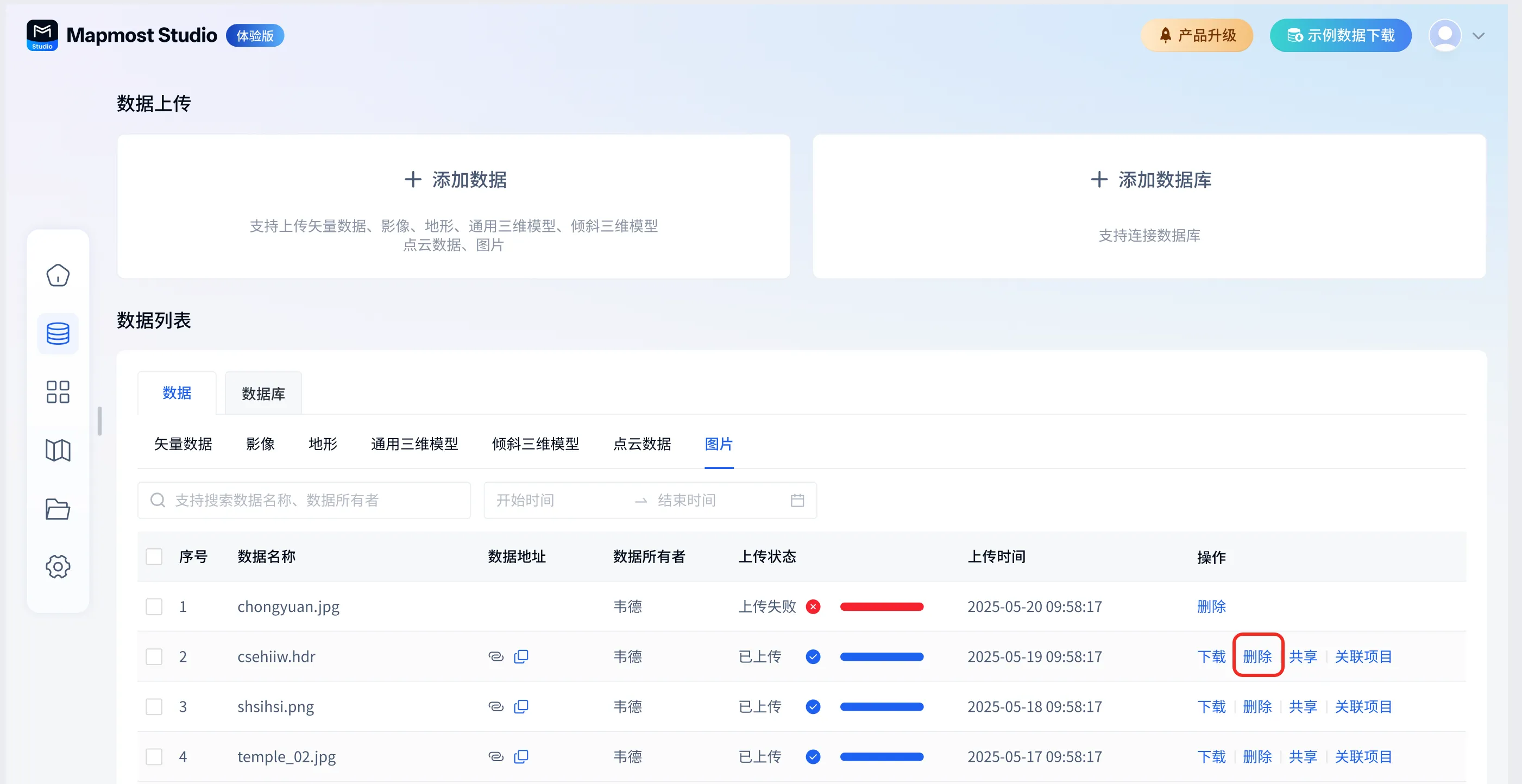Viewport: 1522px width, 784px height.
Task: Click the 产品升级 button
Action: 1197,36
